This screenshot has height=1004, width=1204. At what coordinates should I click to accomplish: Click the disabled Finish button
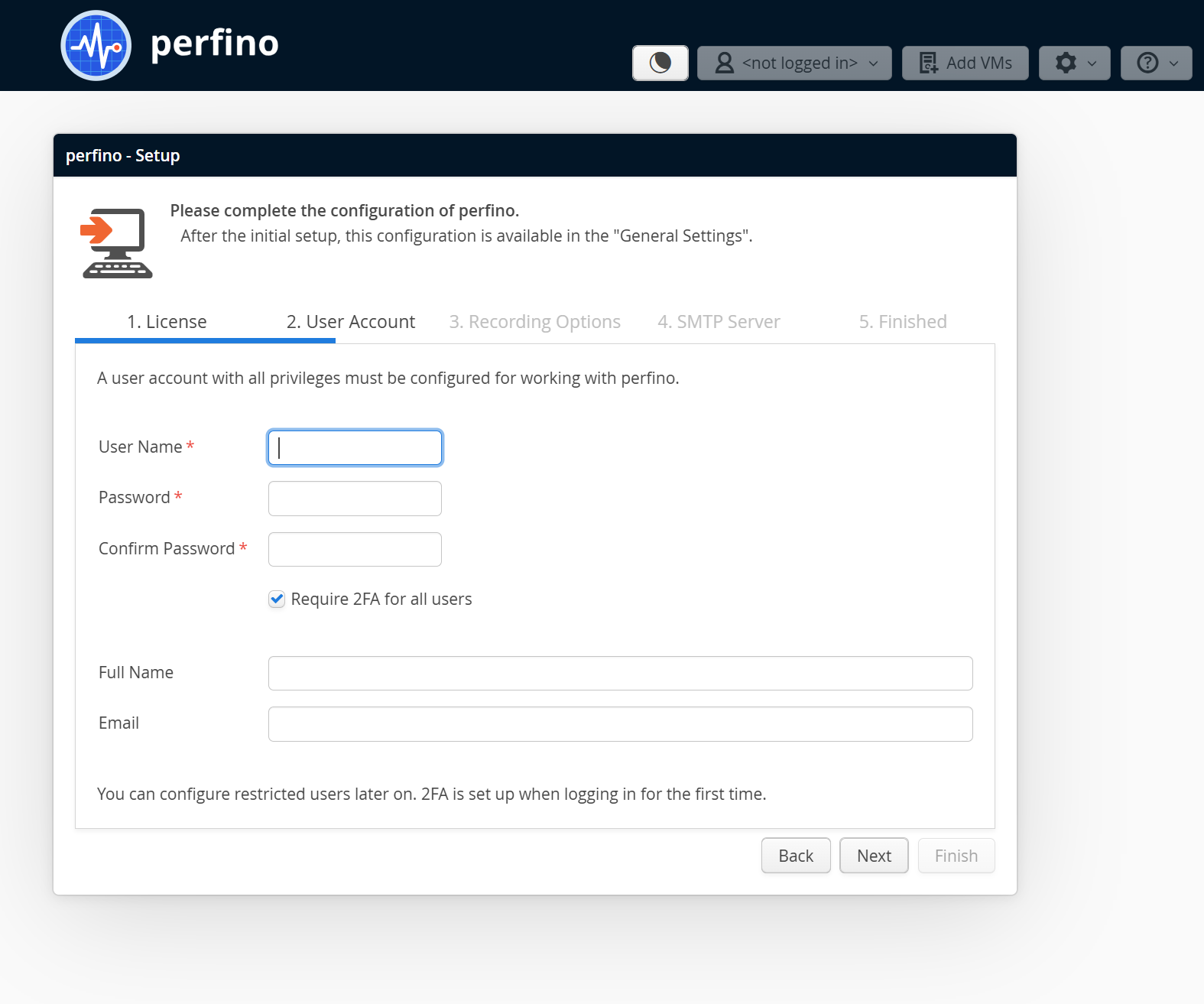tap(956, 856)
